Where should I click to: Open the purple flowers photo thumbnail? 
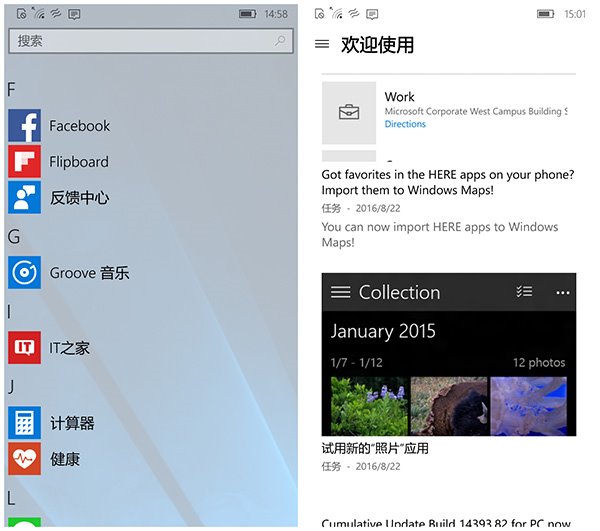[369, 406]
